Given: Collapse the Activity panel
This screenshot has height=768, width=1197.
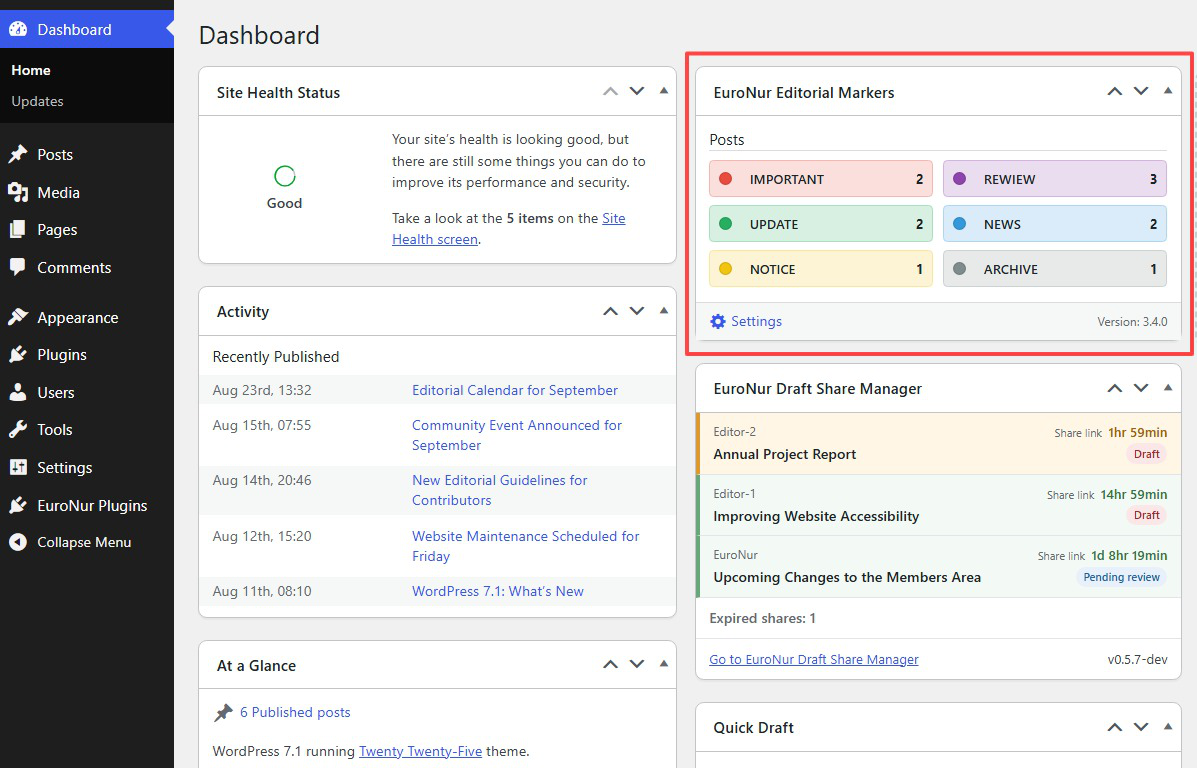Looking at the screenshot, I should tap(663, 311).
